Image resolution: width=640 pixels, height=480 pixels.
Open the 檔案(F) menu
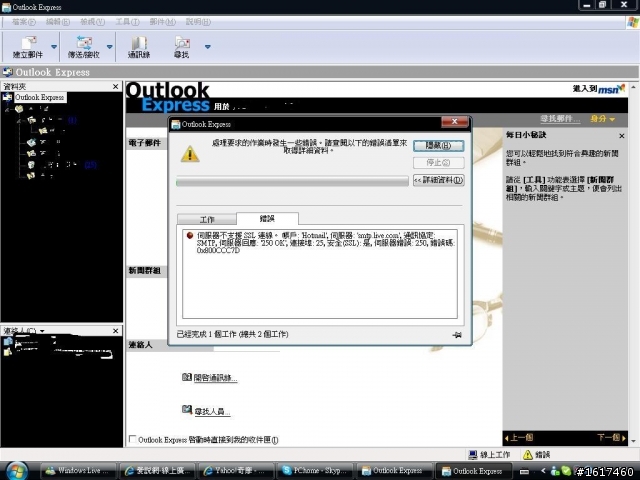pyautogui.click(x=24, y=22)
